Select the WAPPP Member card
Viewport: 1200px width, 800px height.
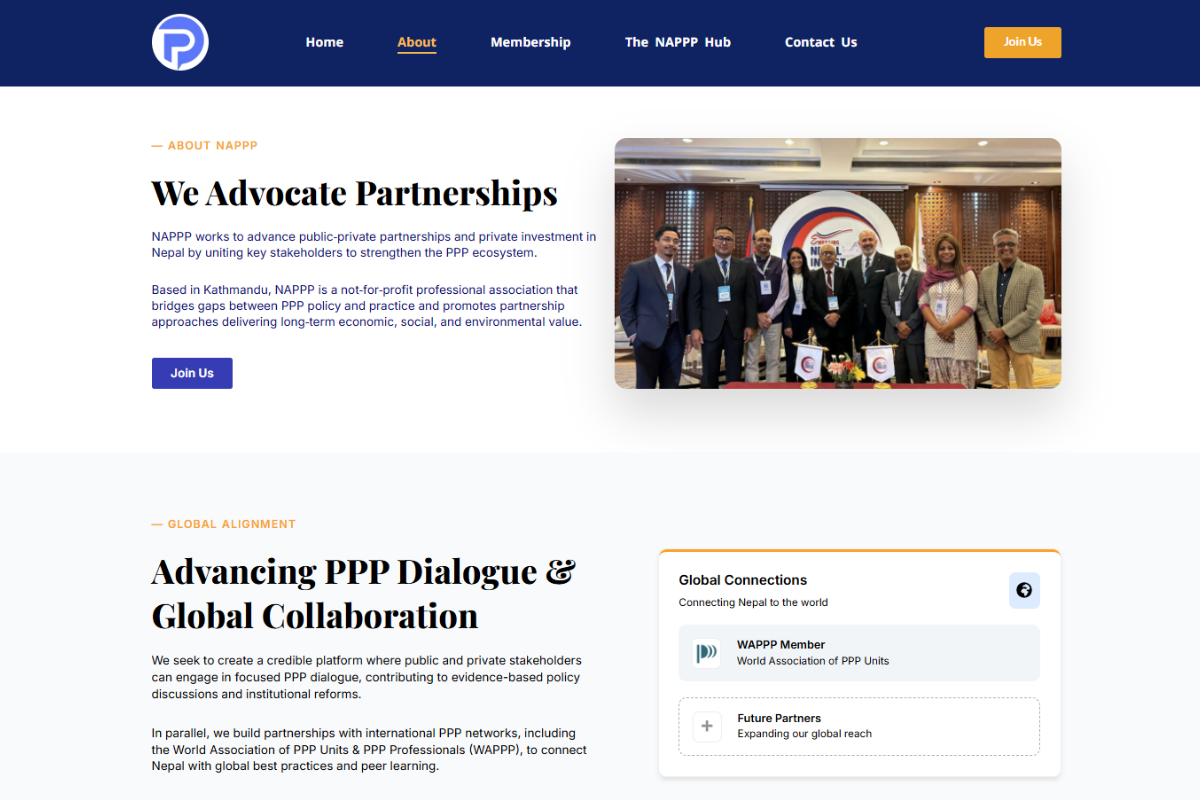coord(859,653)
